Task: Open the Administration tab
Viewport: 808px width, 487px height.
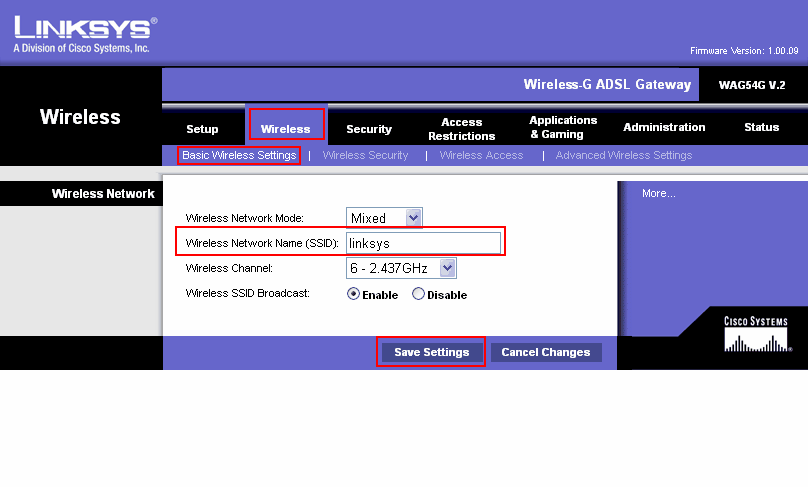Action: point(664,127)
